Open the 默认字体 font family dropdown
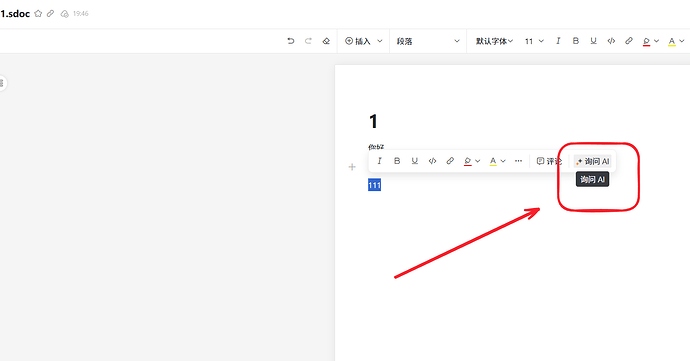690x361 pixels. 494,41
